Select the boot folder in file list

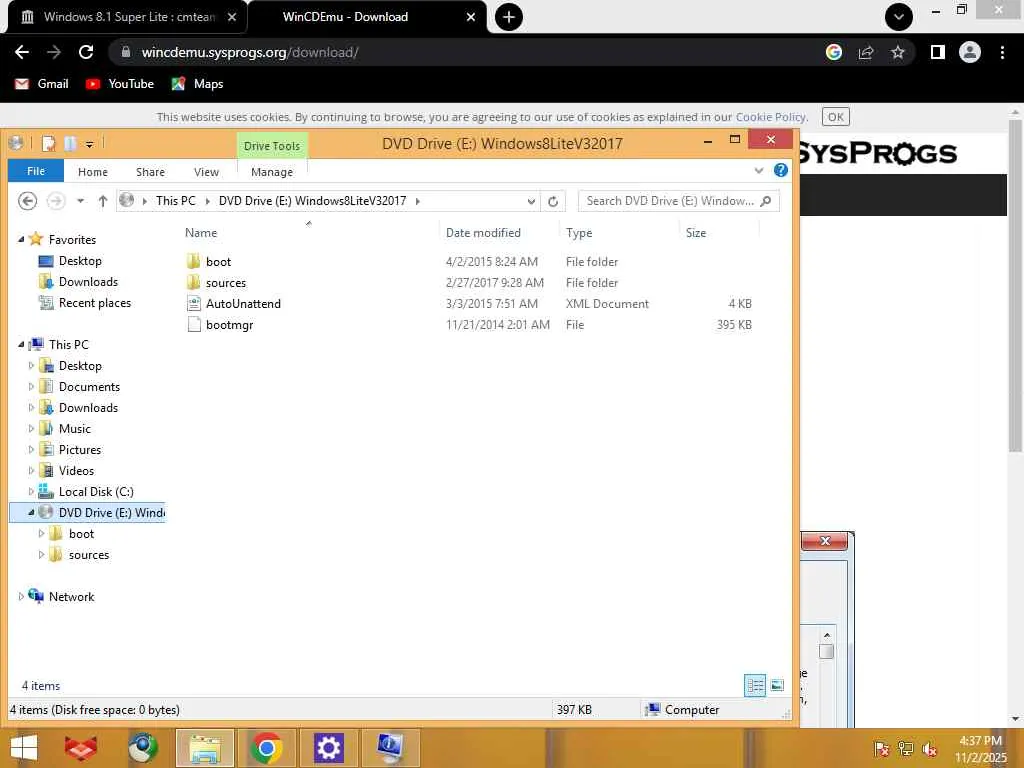[x=218, y=262]
